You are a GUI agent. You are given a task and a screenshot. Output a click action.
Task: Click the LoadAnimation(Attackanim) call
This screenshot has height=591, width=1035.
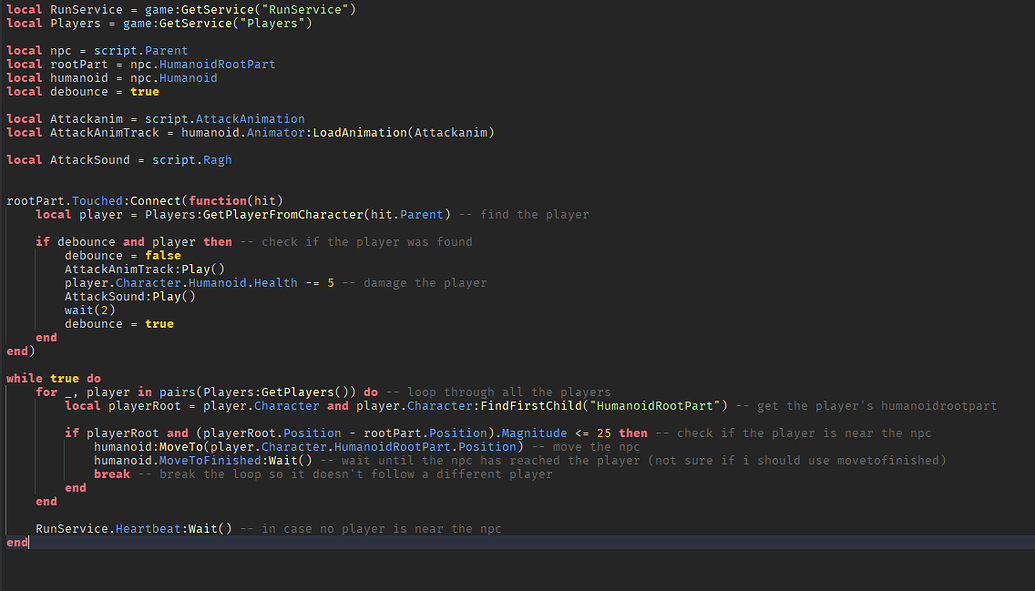point(403,133)
